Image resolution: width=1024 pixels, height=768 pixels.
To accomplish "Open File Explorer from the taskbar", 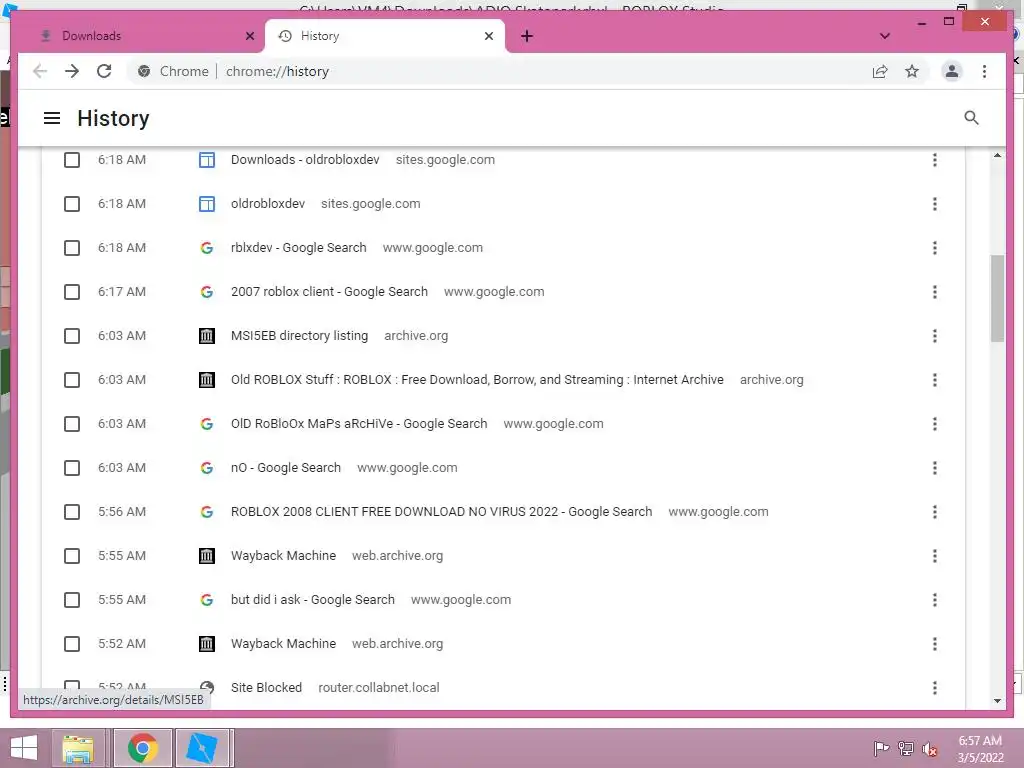I will pos(78,748).
